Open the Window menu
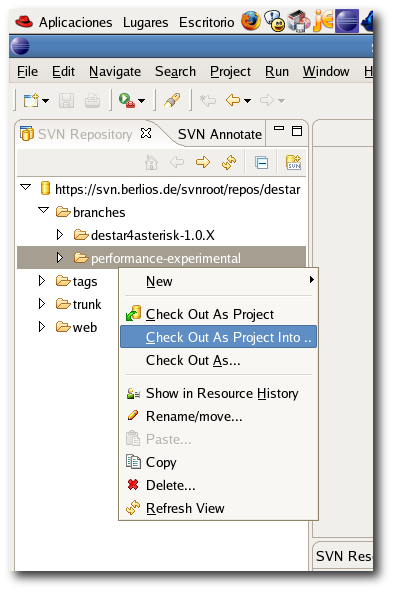Screen dimensions: 394x592 pyautogui.click(x=326, y=71)
